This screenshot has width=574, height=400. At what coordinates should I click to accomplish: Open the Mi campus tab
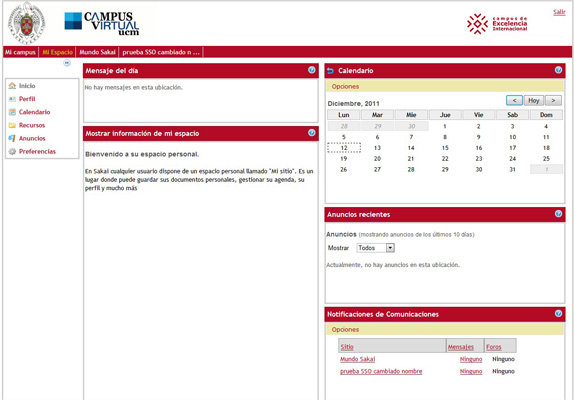(x=20, y=52)
